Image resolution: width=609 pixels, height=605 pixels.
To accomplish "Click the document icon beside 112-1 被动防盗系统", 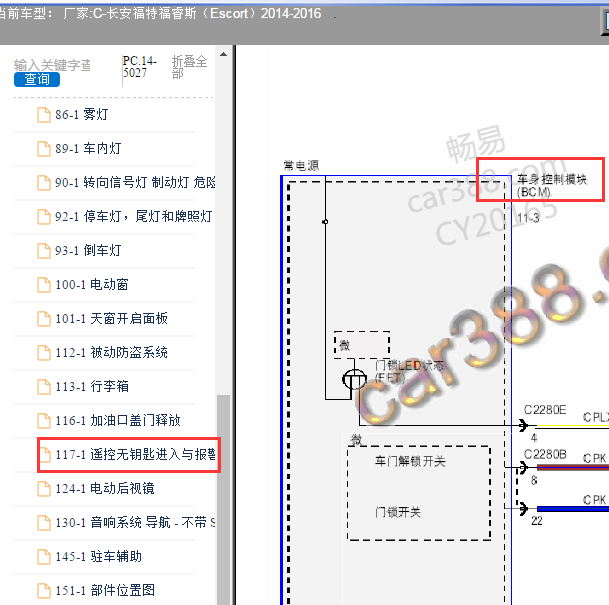I will (x=44, y=353).
